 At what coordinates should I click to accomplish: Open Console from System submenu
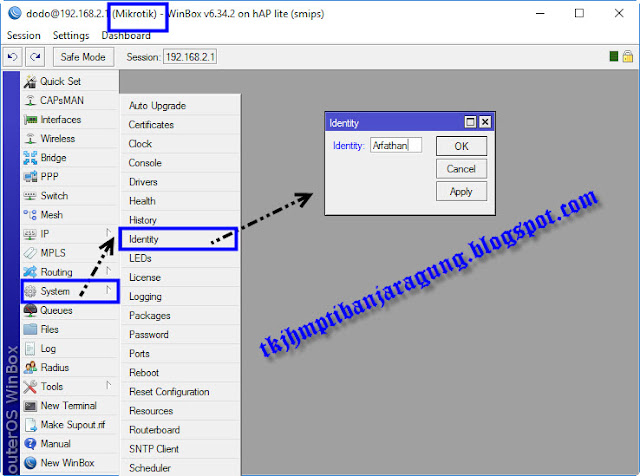(x=180, y=163)
